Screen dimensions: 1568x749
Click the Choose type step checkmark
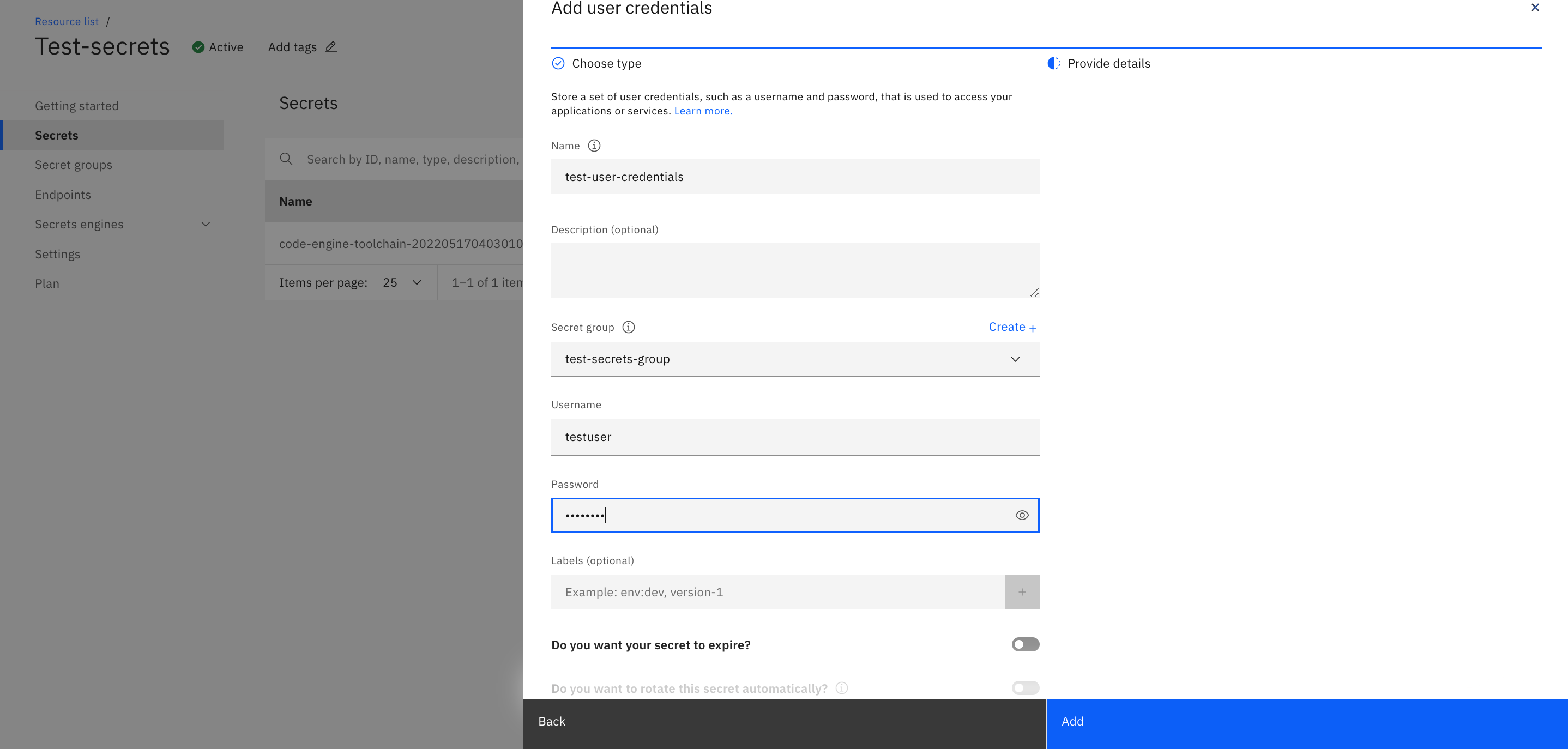(558, 63)
